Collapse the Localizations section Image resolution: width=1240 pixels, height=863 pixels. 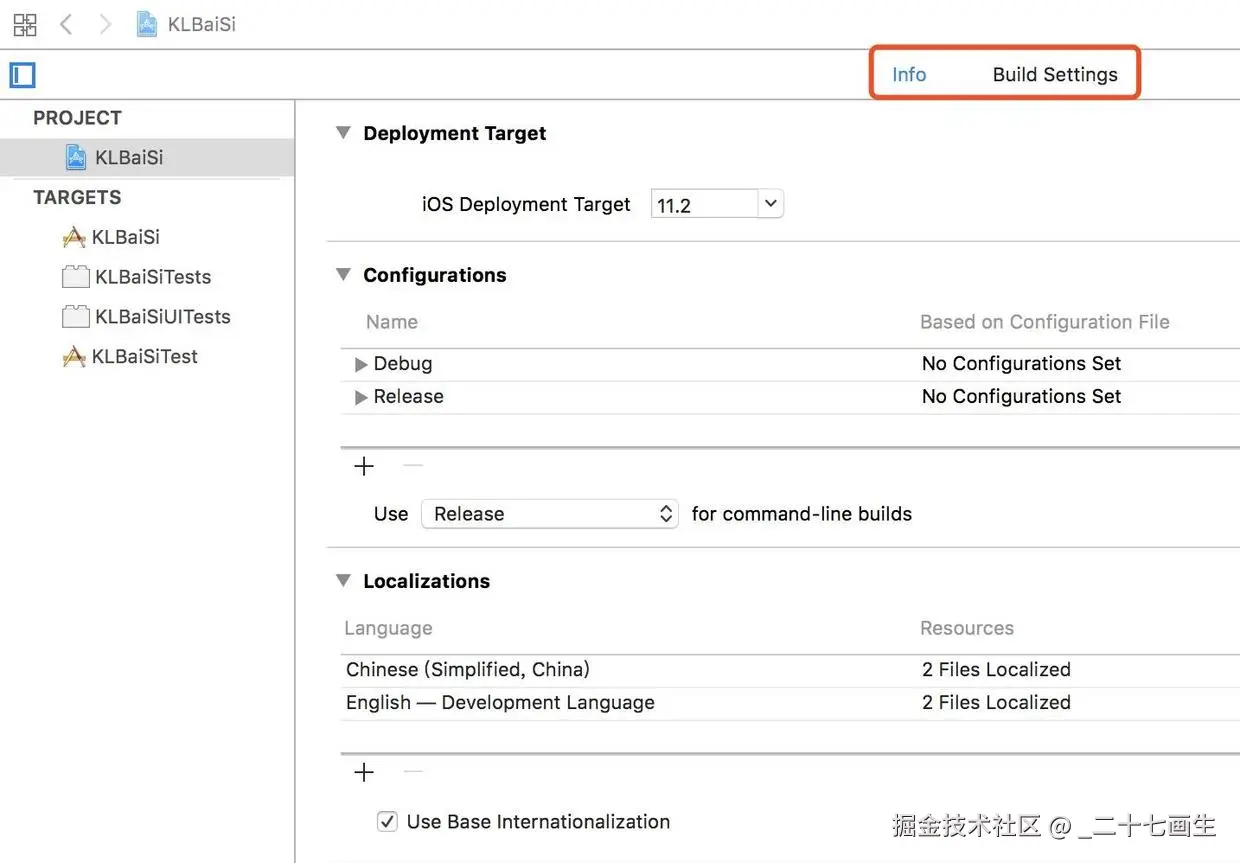click(x=344, y=581)
